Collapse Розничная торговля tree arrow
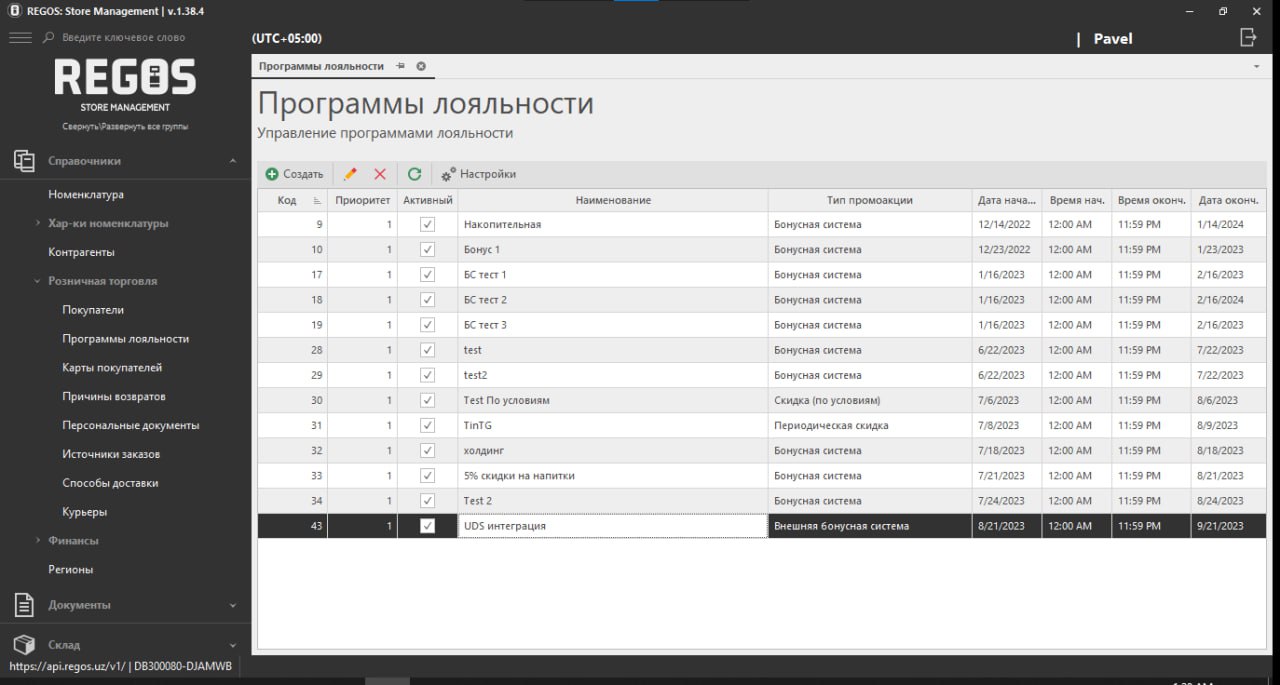The image size is (1280, 685). click(x=37, y=282)
